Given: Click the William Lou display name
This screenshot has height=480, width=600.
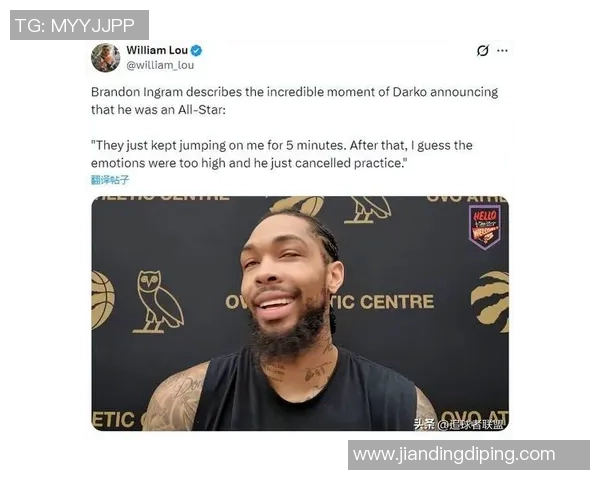Looking at the screenshot, I should pos(157,50).
